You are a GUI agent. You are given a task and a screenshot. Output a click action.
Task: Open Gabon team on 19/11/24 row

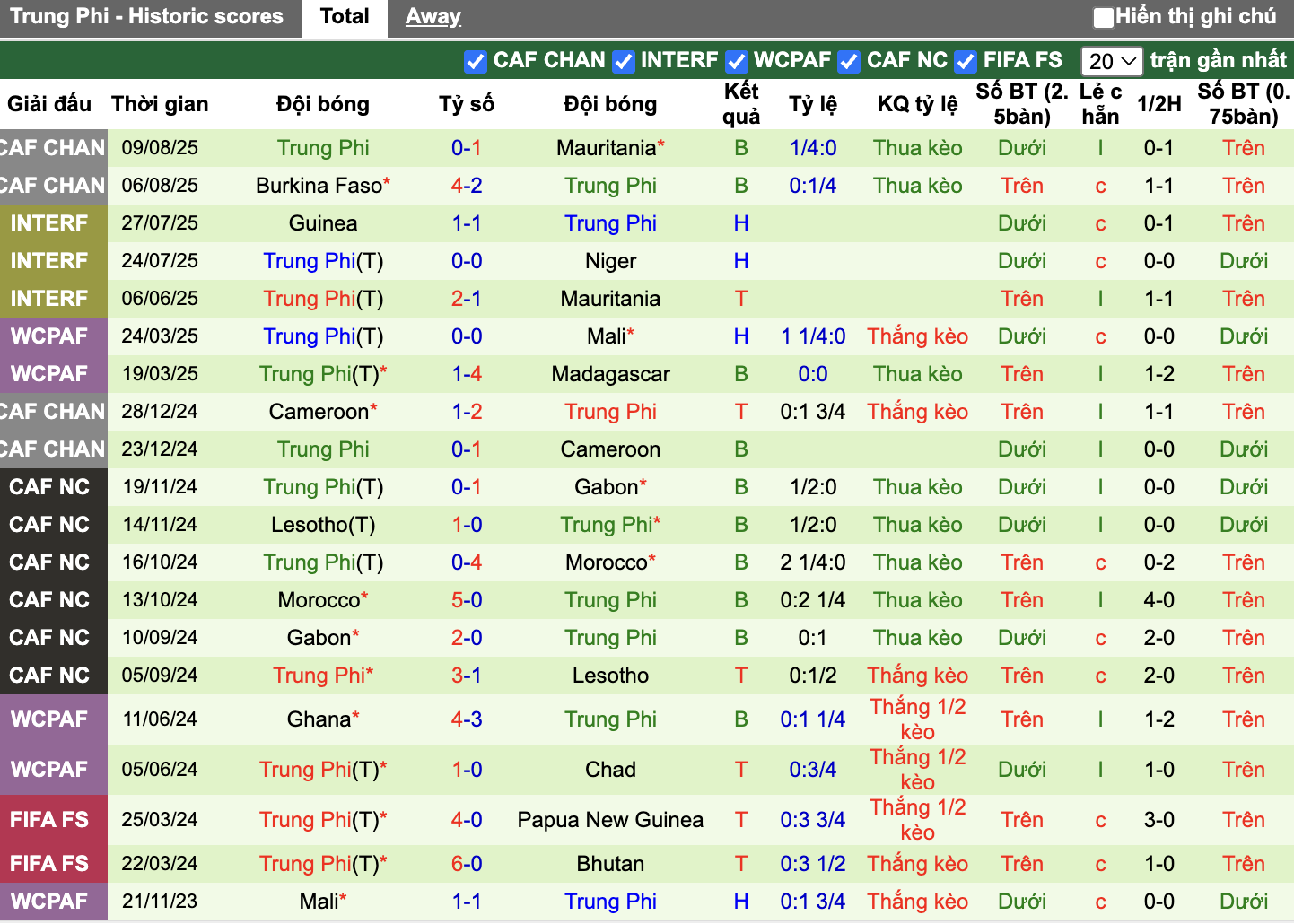coord(607,487)
